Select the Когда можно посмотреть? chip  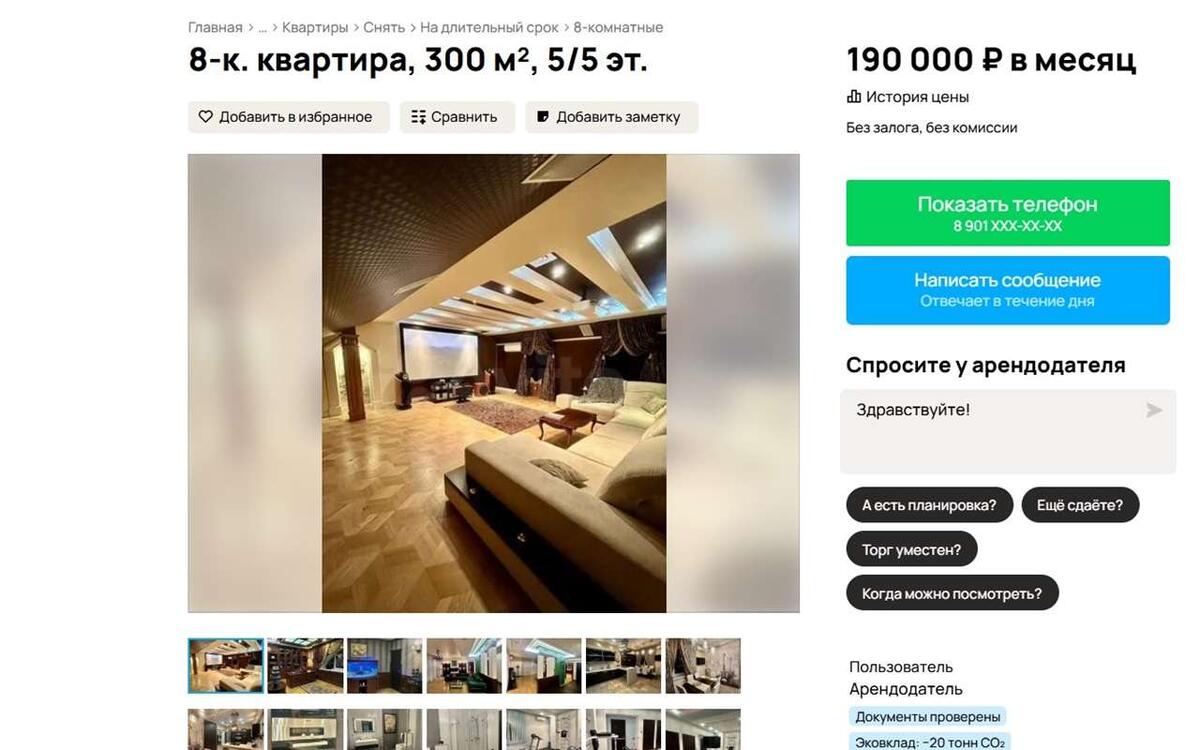[952, 593]
